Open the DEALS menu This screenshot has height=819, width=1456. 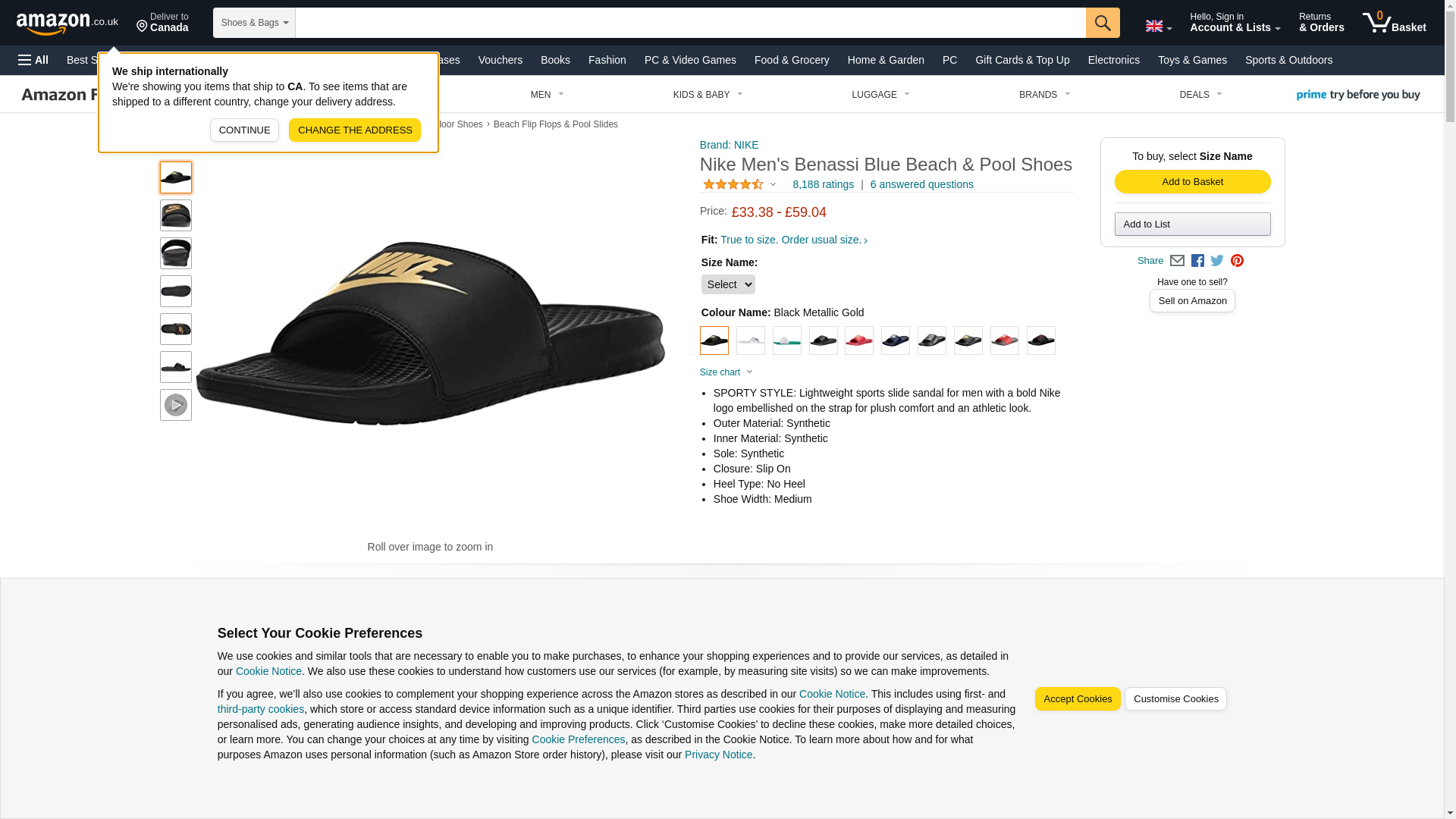pos(1200,95)
